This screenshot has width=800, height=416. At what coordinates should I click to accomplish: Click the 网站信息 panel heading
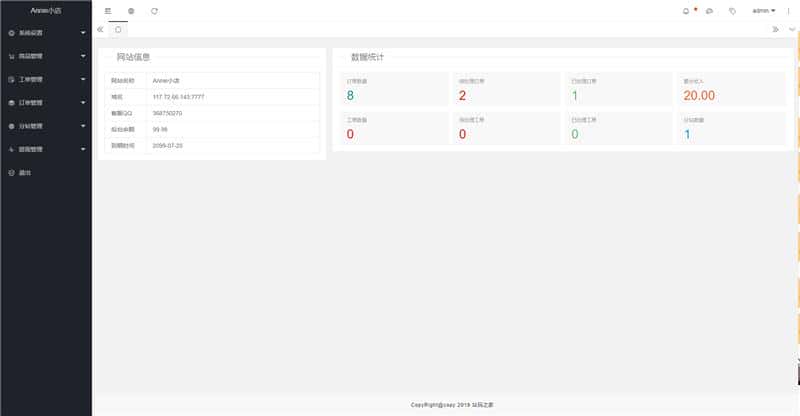[133, 57]
